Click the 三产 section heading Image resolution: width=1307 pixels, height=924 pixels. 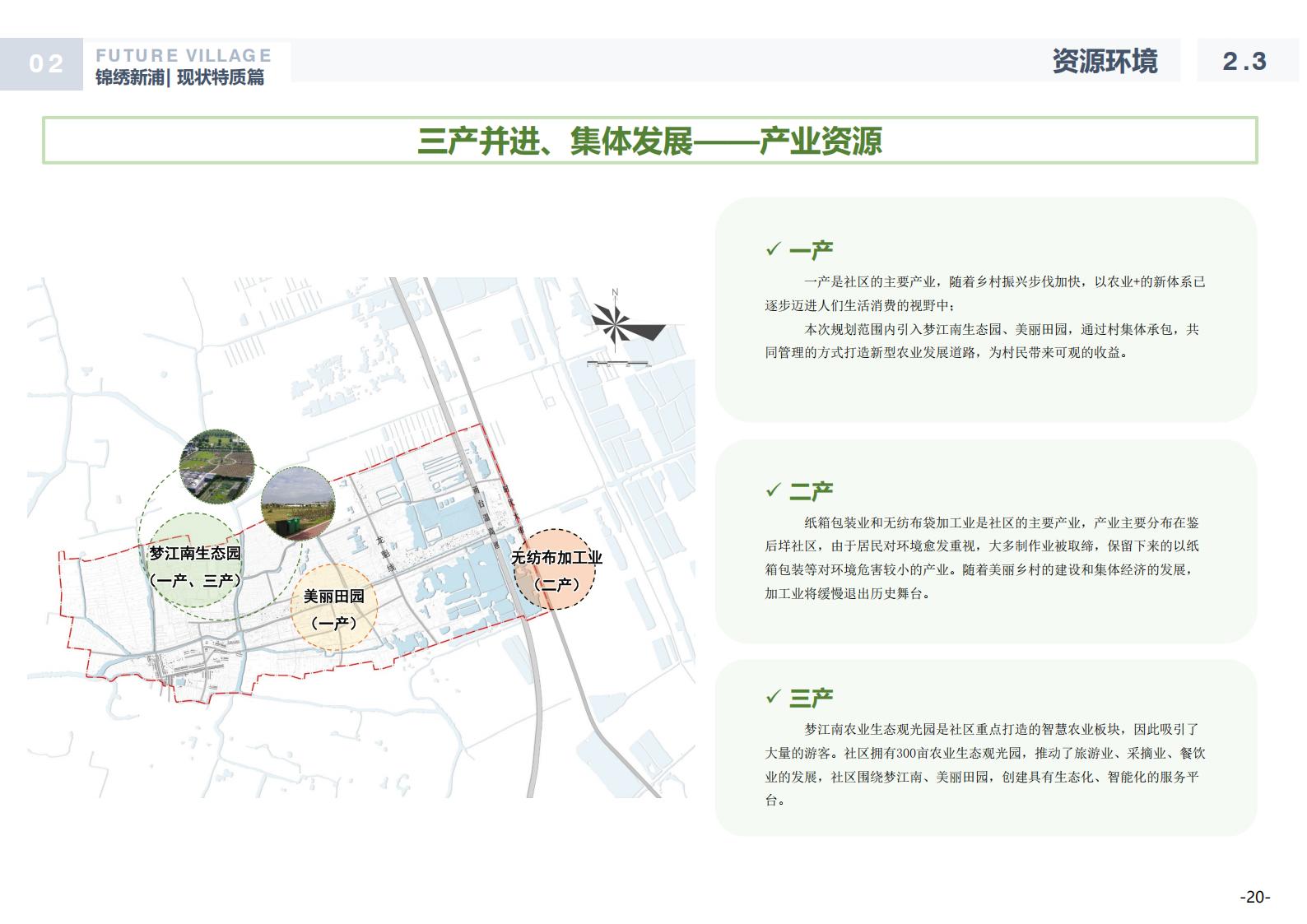coord(811,698)
